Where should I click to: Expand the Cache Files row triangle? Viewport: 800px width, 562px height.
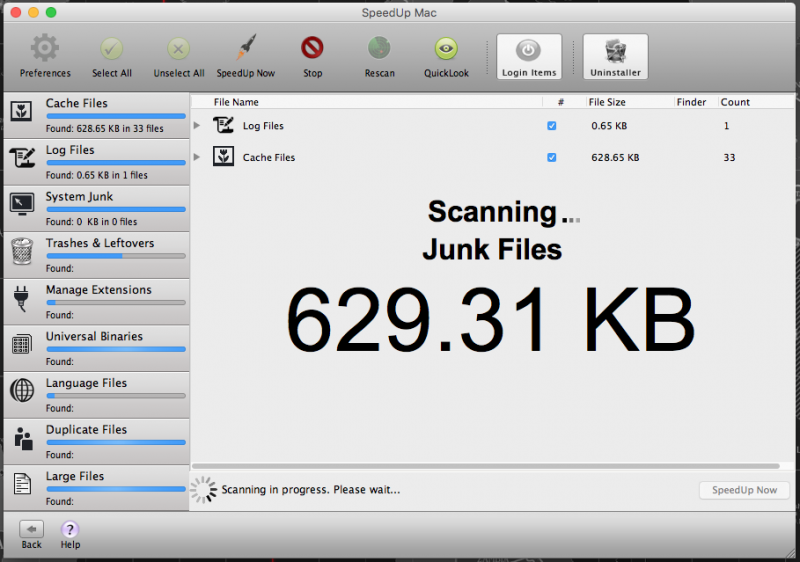197,157
